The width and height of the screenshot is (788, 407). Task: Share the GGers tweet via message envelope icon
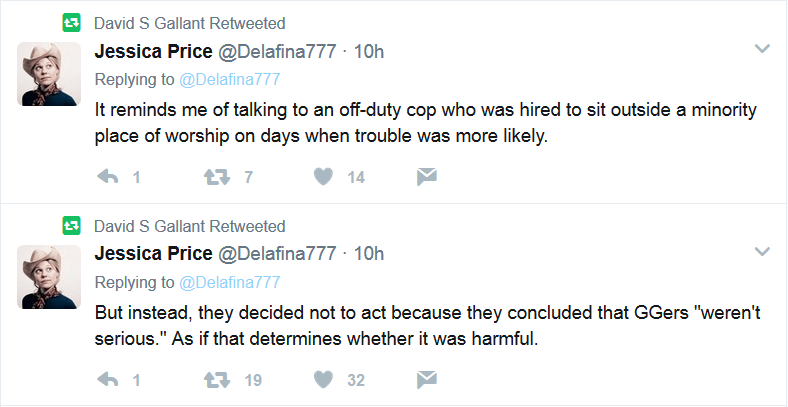coord(427,380)
